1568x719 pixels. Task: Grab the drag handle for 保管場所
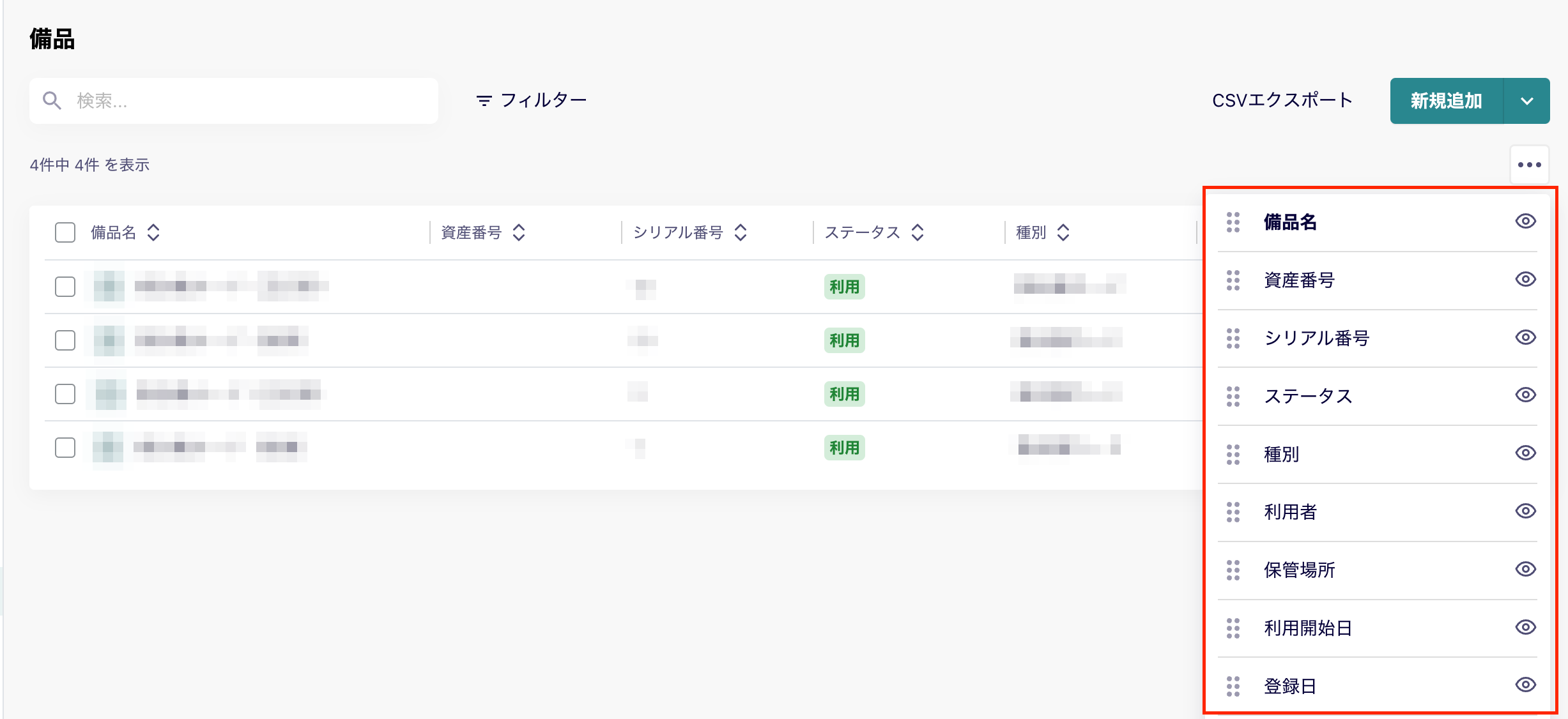pos(1233,570)
